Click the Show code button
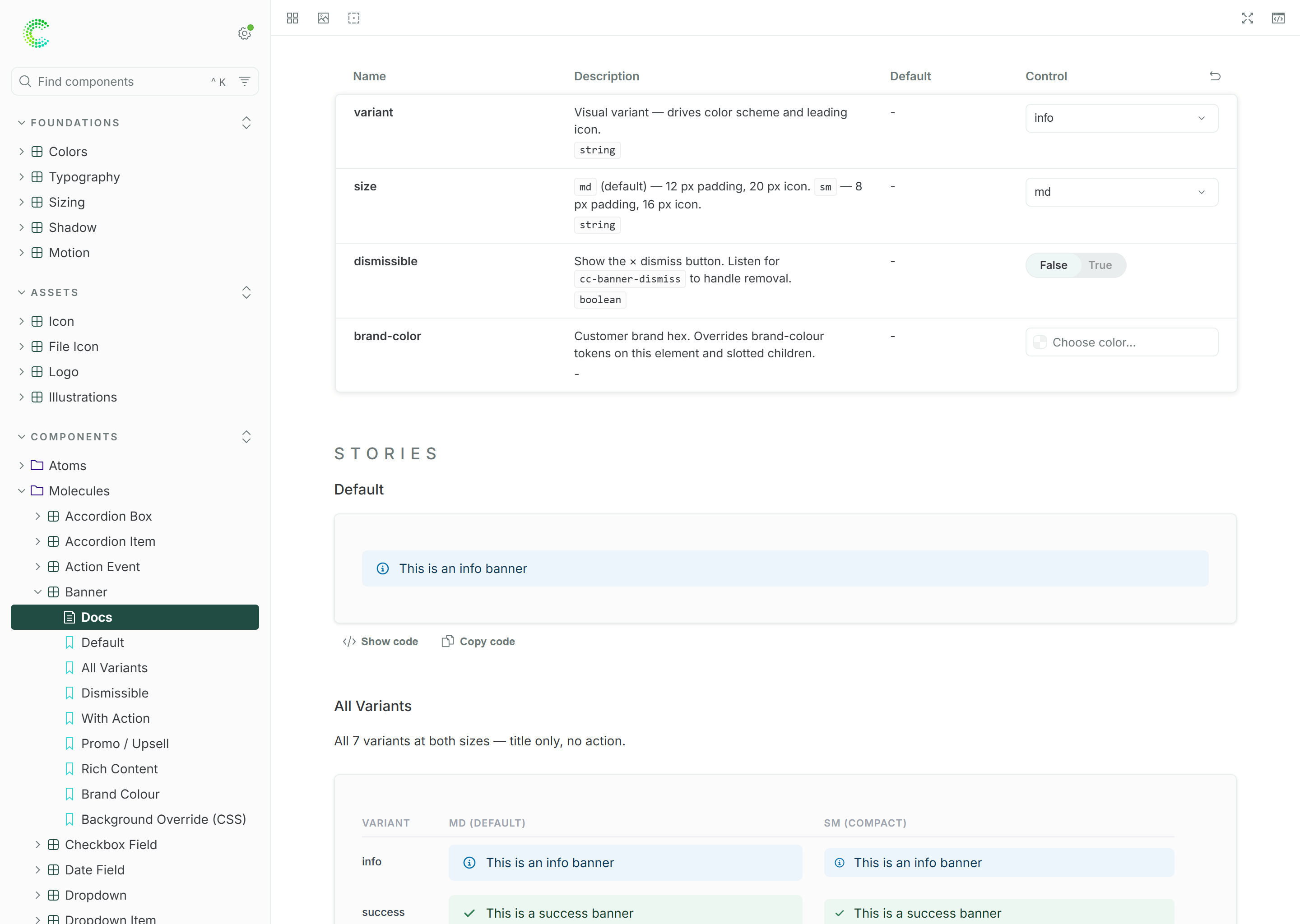Screen dimensions: 1300x924 coord(380,641)
